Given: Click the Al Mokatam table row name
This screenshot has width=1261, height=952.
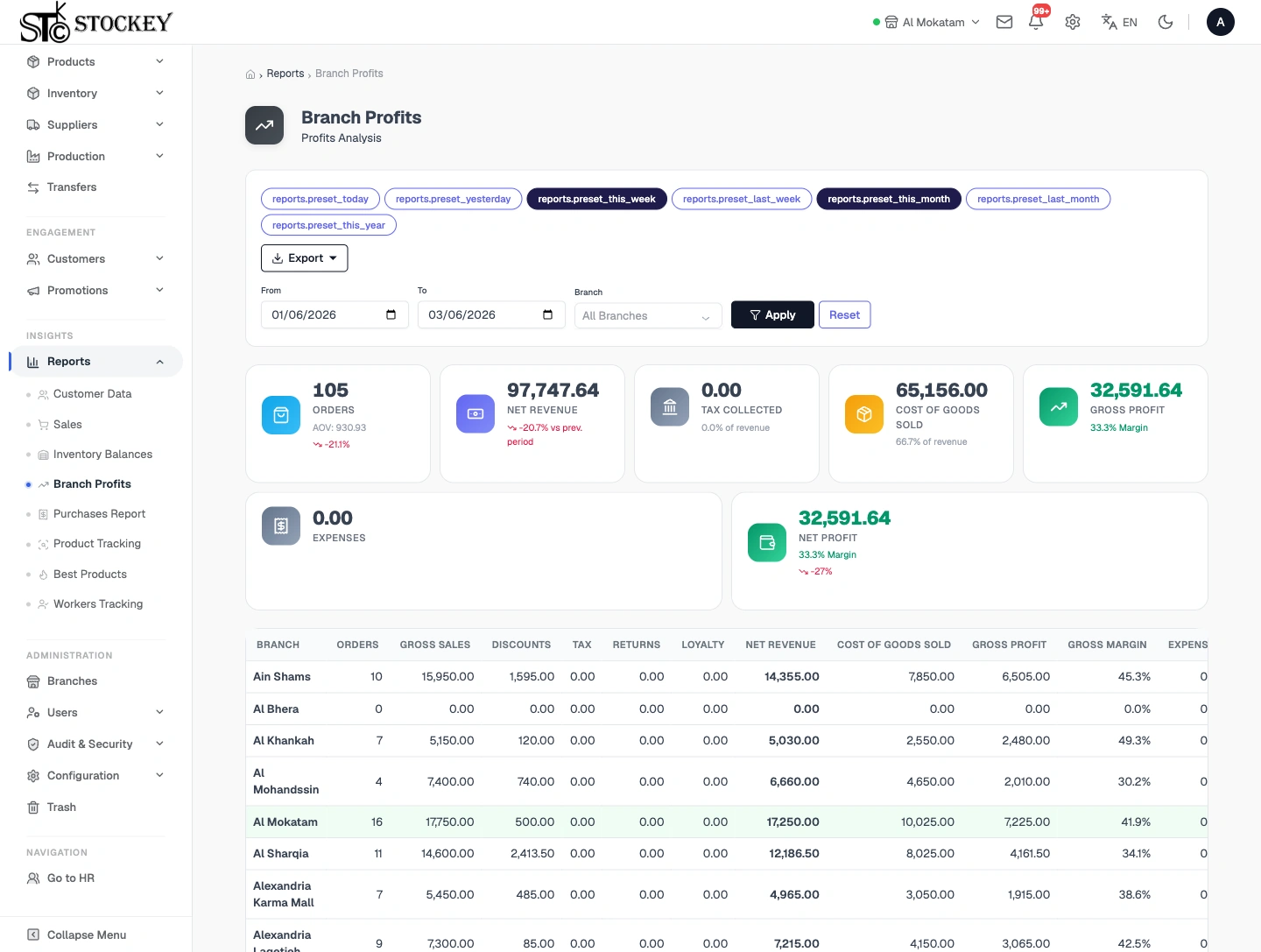Looking at the screenshot, I should [x=285, y=822].
